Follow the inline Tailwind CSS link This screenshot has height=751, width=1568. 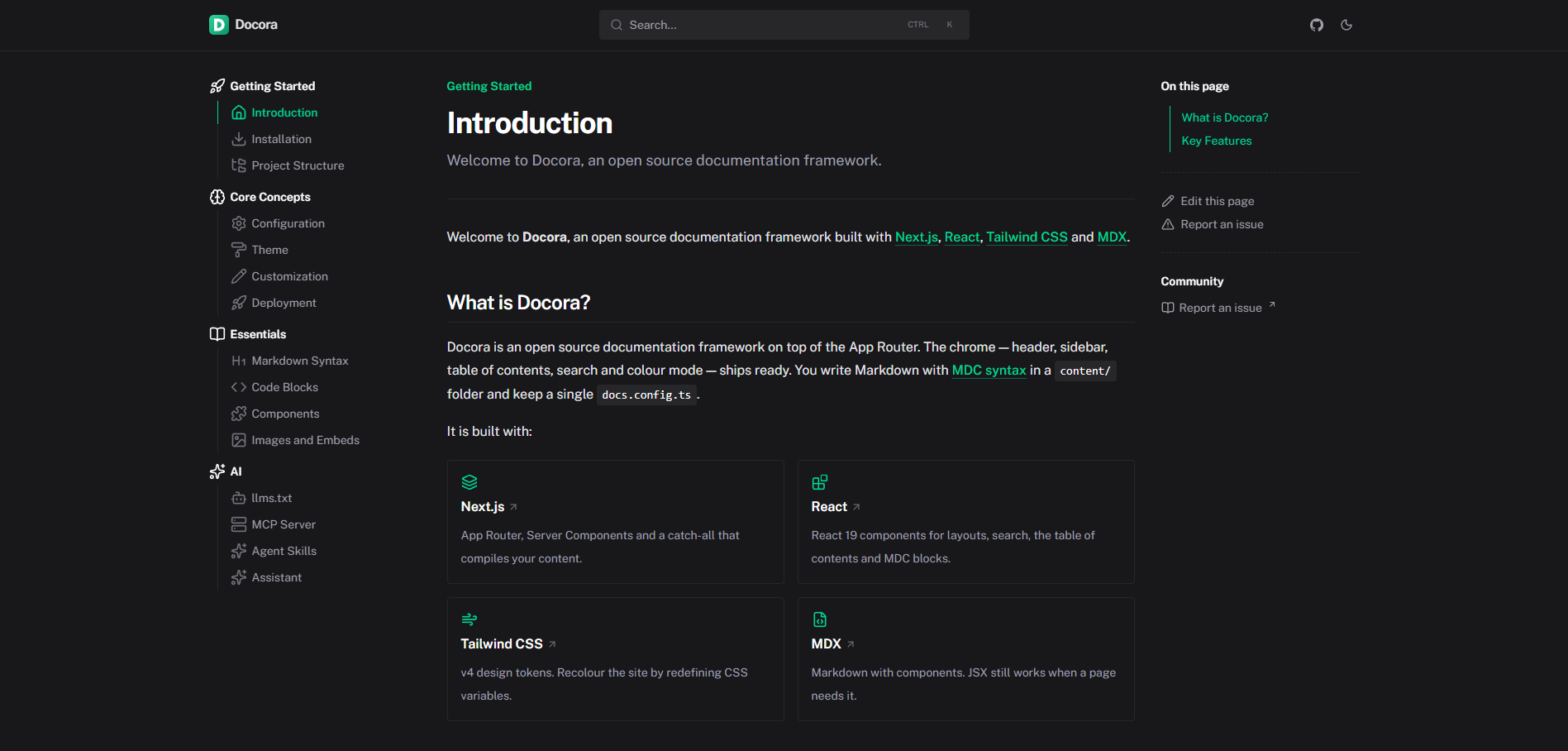pos(1027,237)
